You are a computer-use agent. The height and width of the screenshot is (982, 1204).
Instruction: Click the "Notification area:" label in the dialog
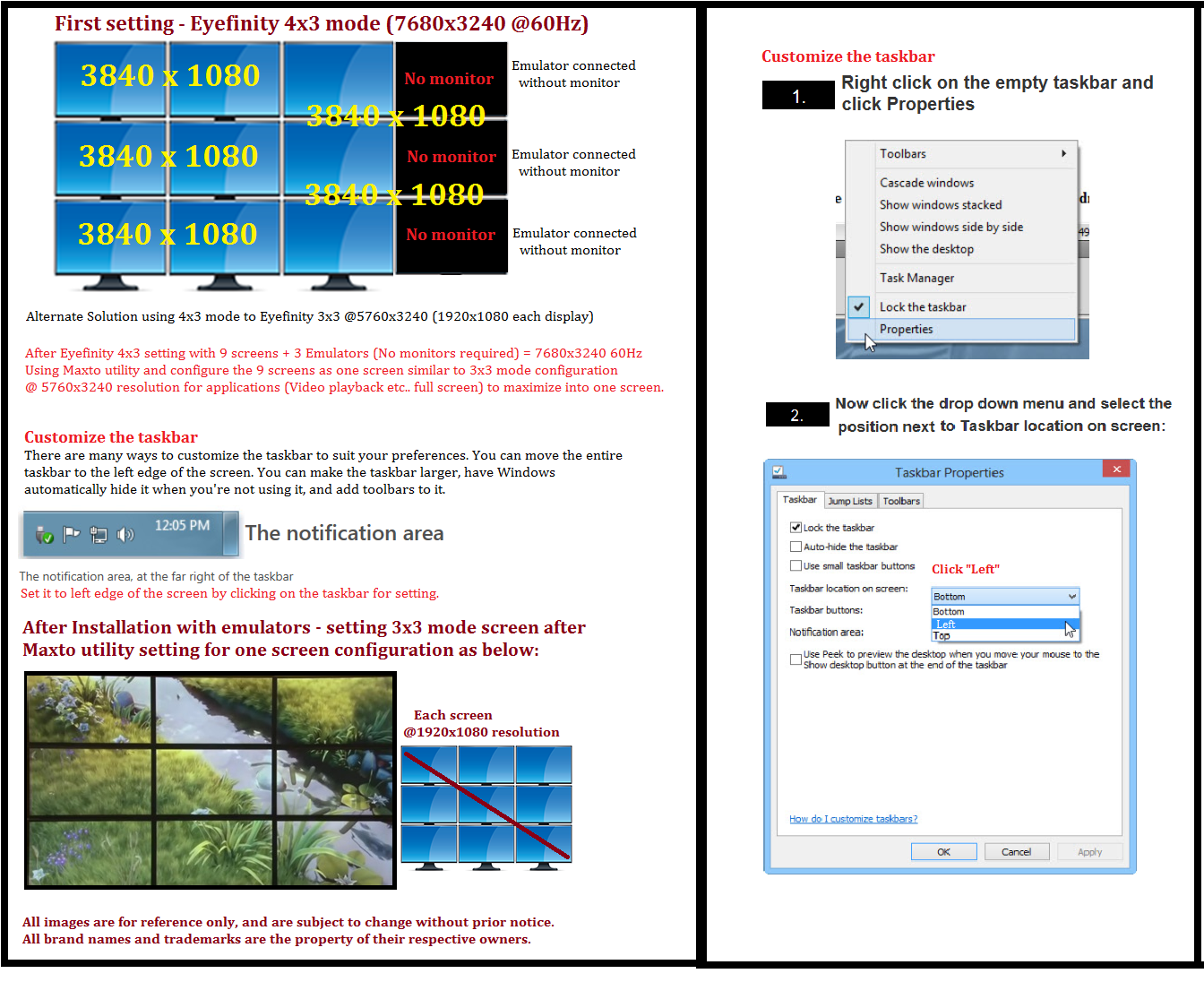pos(826,633)
